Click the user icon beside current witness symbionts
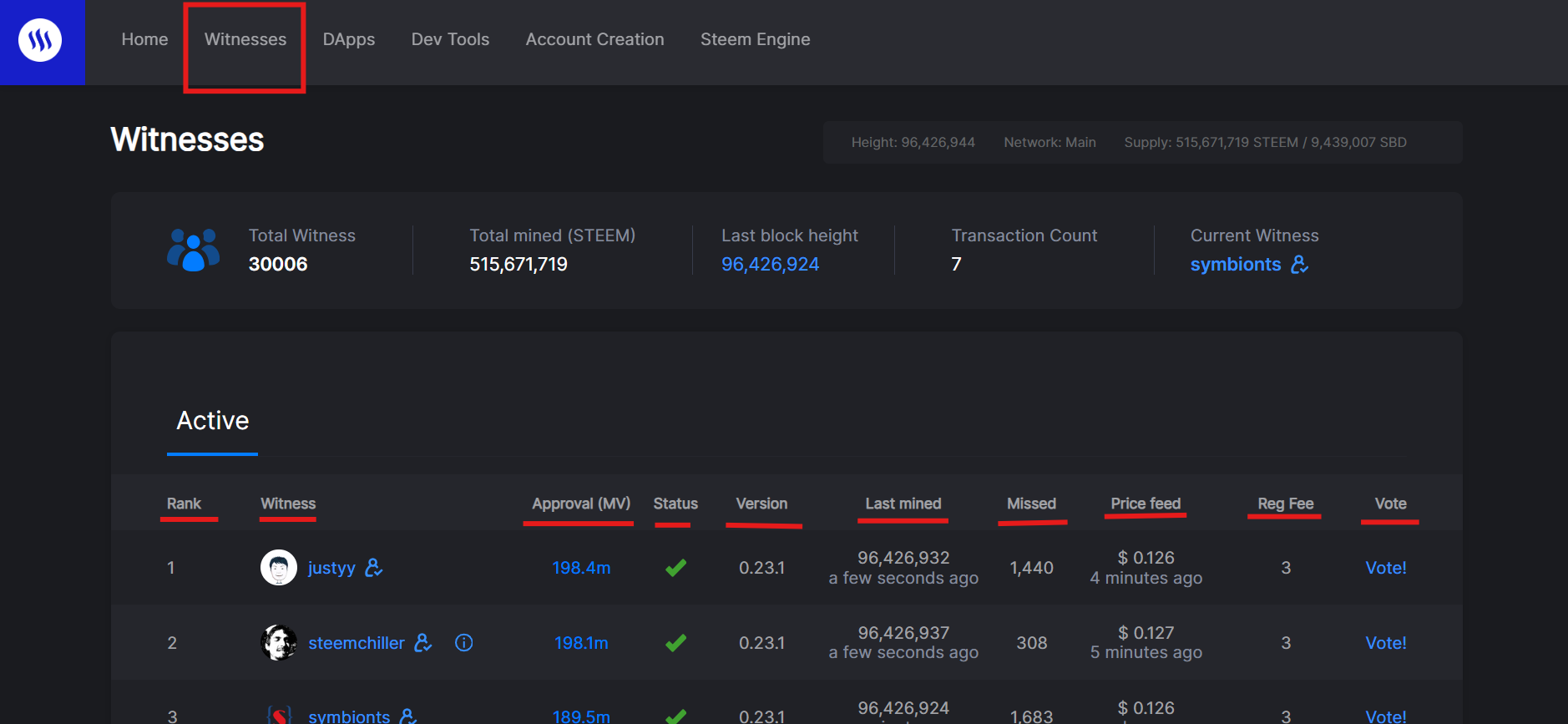The height and width of the screenshot is (724, 1568). tap(1299, 265)
